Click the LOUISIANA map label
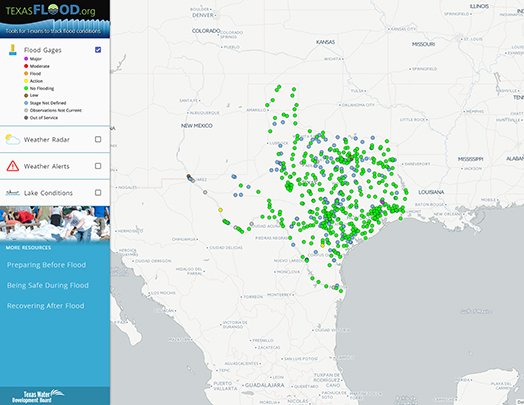The image size is (524, 405). pos(431,192)
